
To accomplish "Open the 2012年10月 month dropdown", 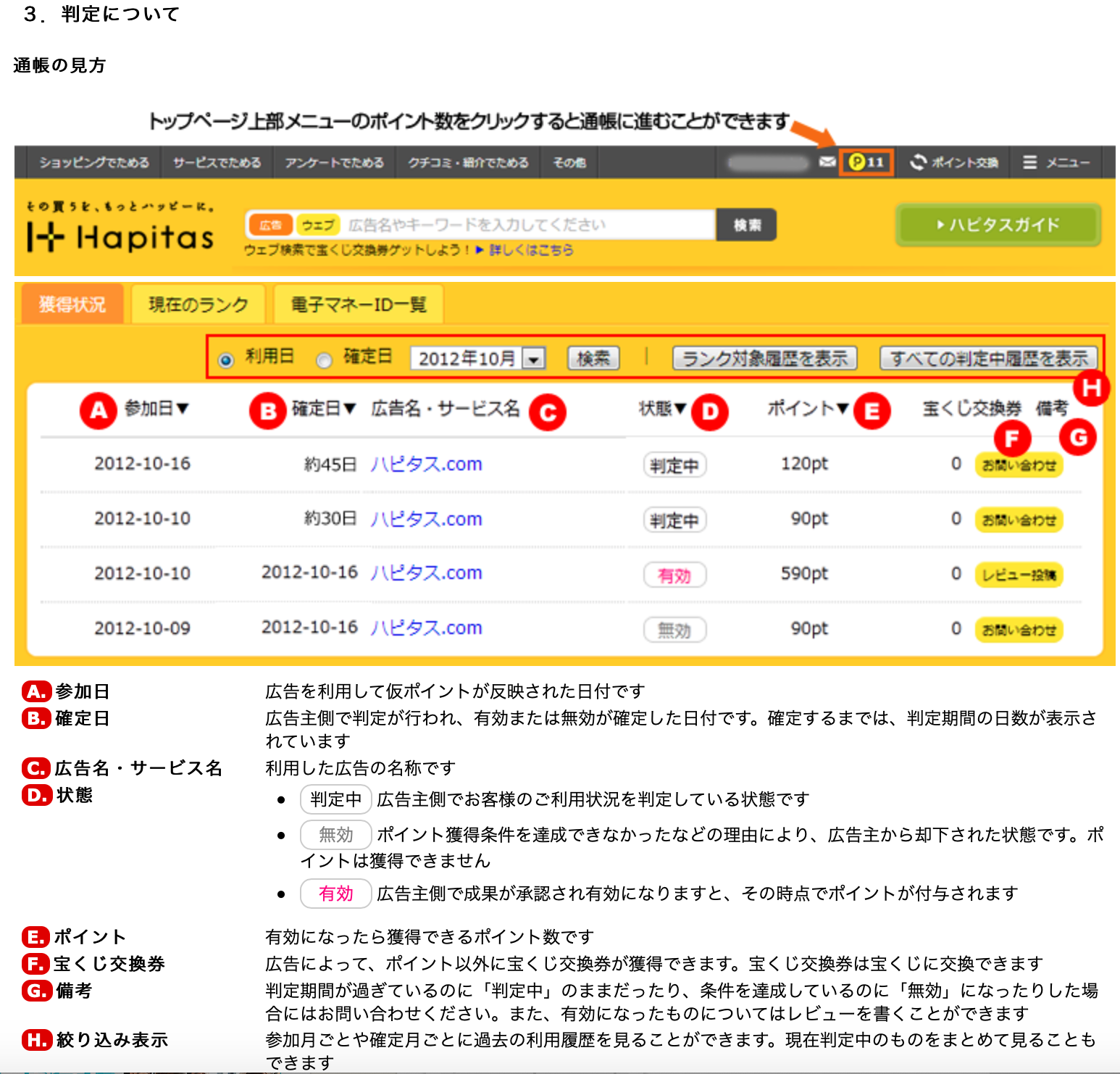I will pyautogui.click(x=477, y=358).
